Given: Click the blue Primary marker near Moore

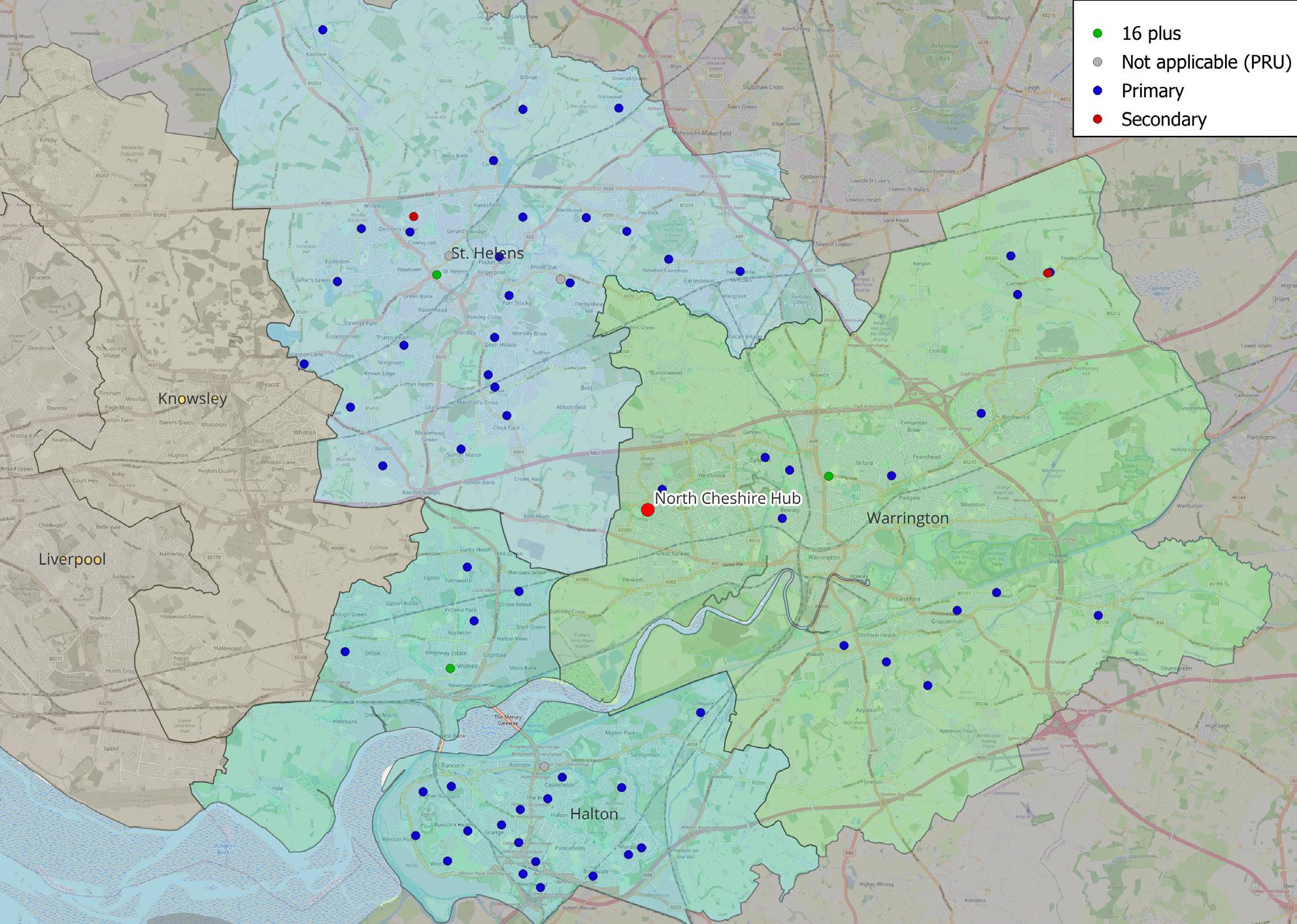Looking at the screenshot, I should click(700, 712).
